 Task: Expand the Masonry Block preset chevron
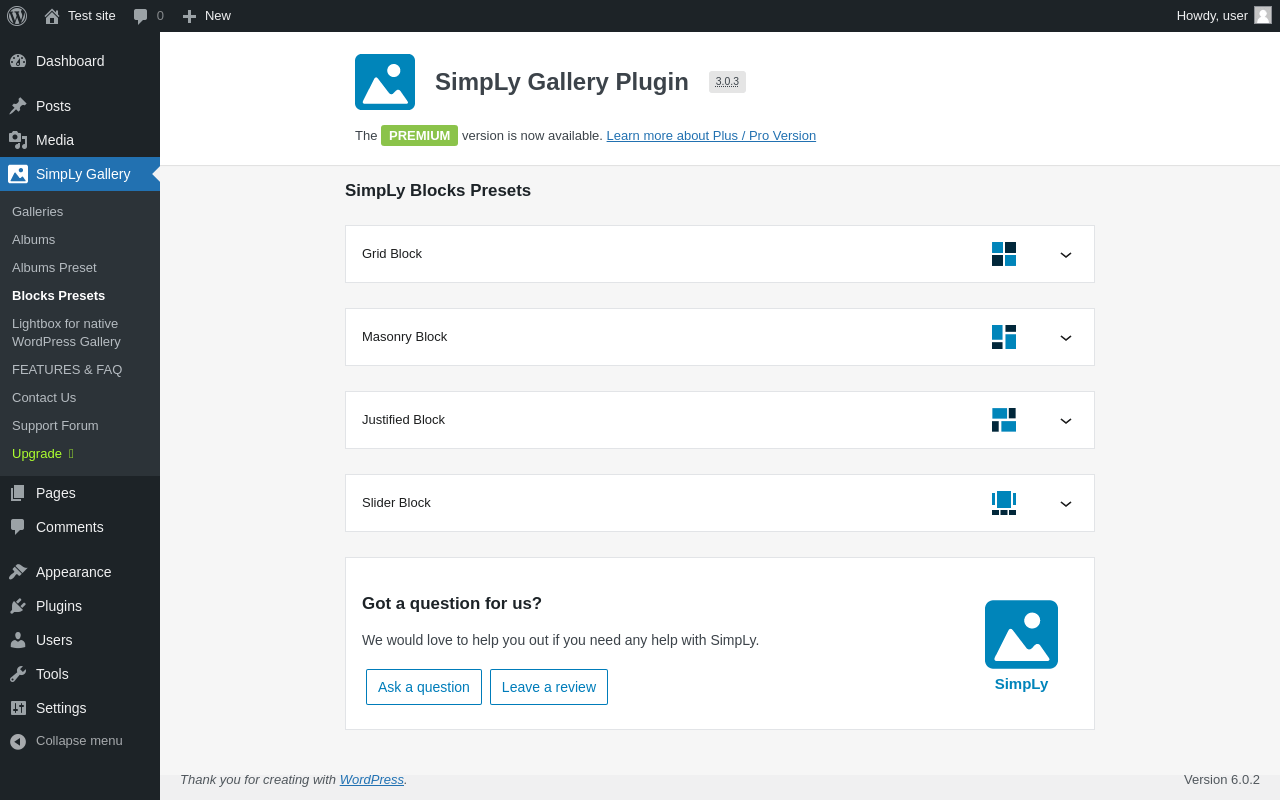[x=1066, y=338]
